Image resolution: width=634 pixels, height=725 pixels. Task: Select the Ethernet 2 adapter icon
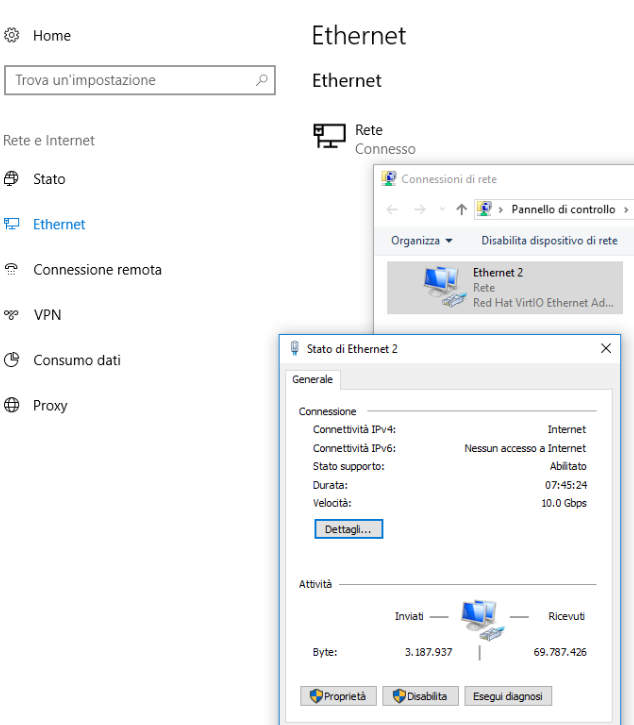tap(443, 286)
